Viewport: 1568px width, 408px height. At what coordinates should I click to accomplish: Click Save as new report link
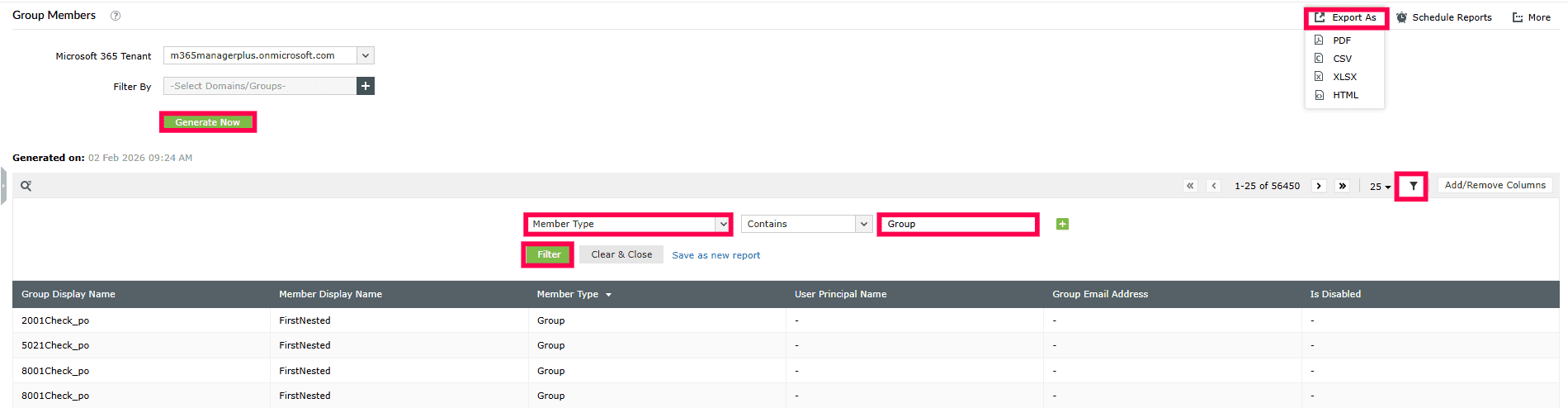pos(716,255)
